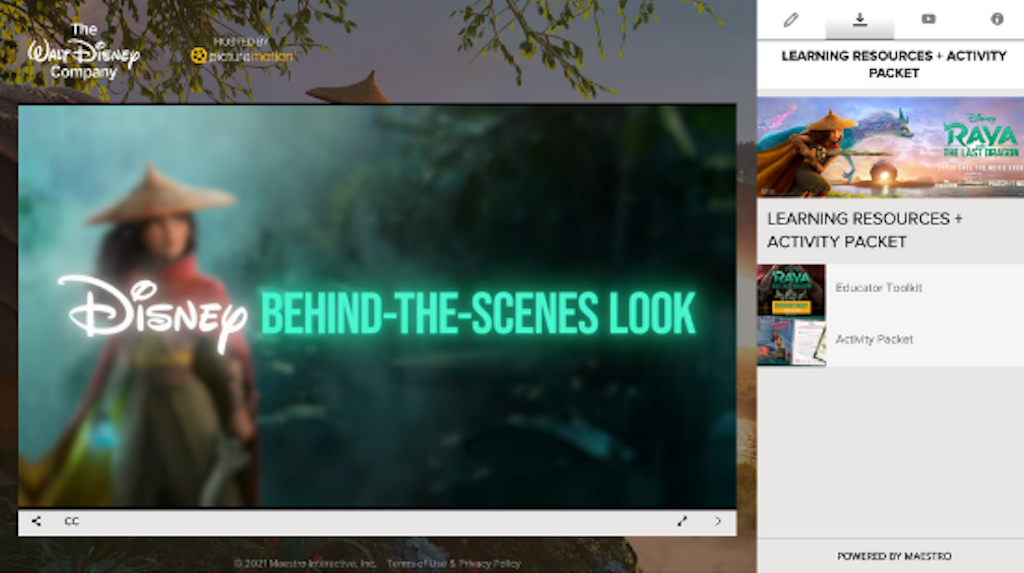Select the download resources tab icon
The image size is (1024, 573).
[x=859, y=19]
